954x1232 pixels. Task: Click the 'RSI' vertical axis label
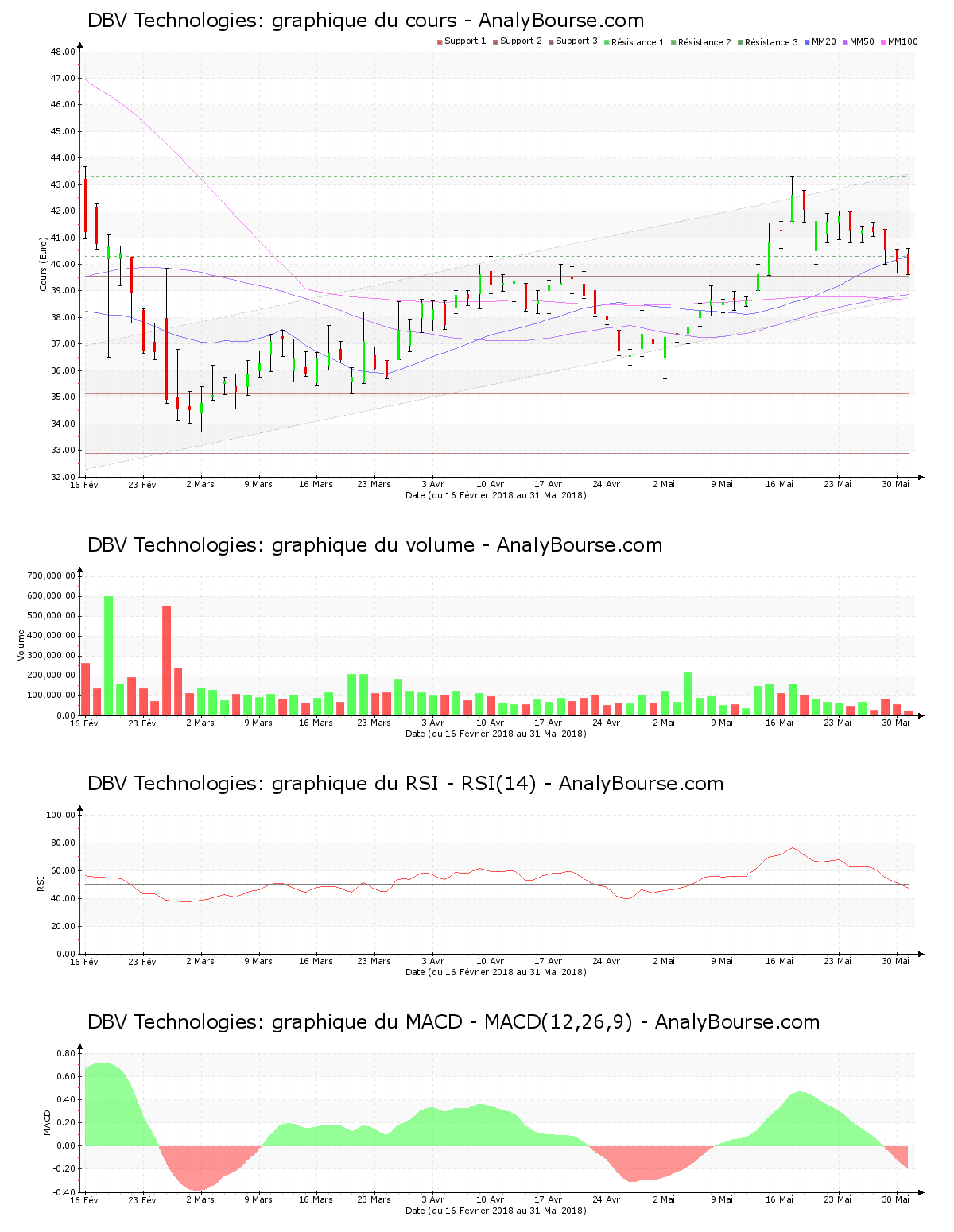pyautogui.click(x=41, y=883)
